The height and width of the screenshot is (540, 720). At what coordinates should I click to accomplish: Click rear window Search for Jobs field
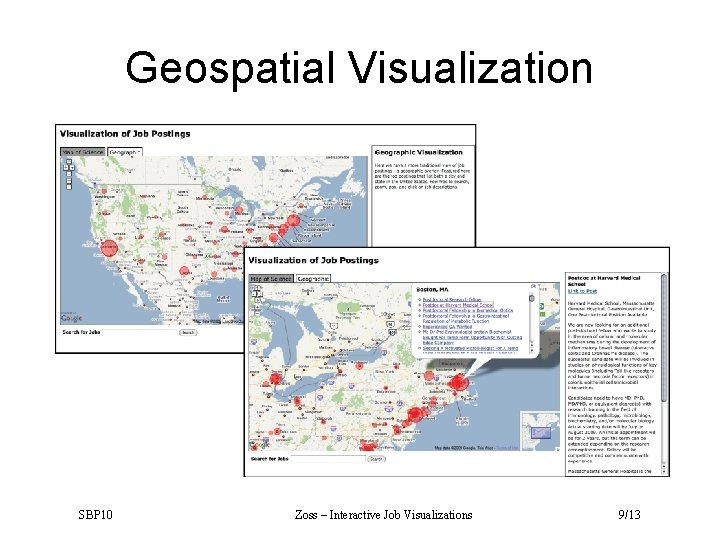click(x=140, y=332)
